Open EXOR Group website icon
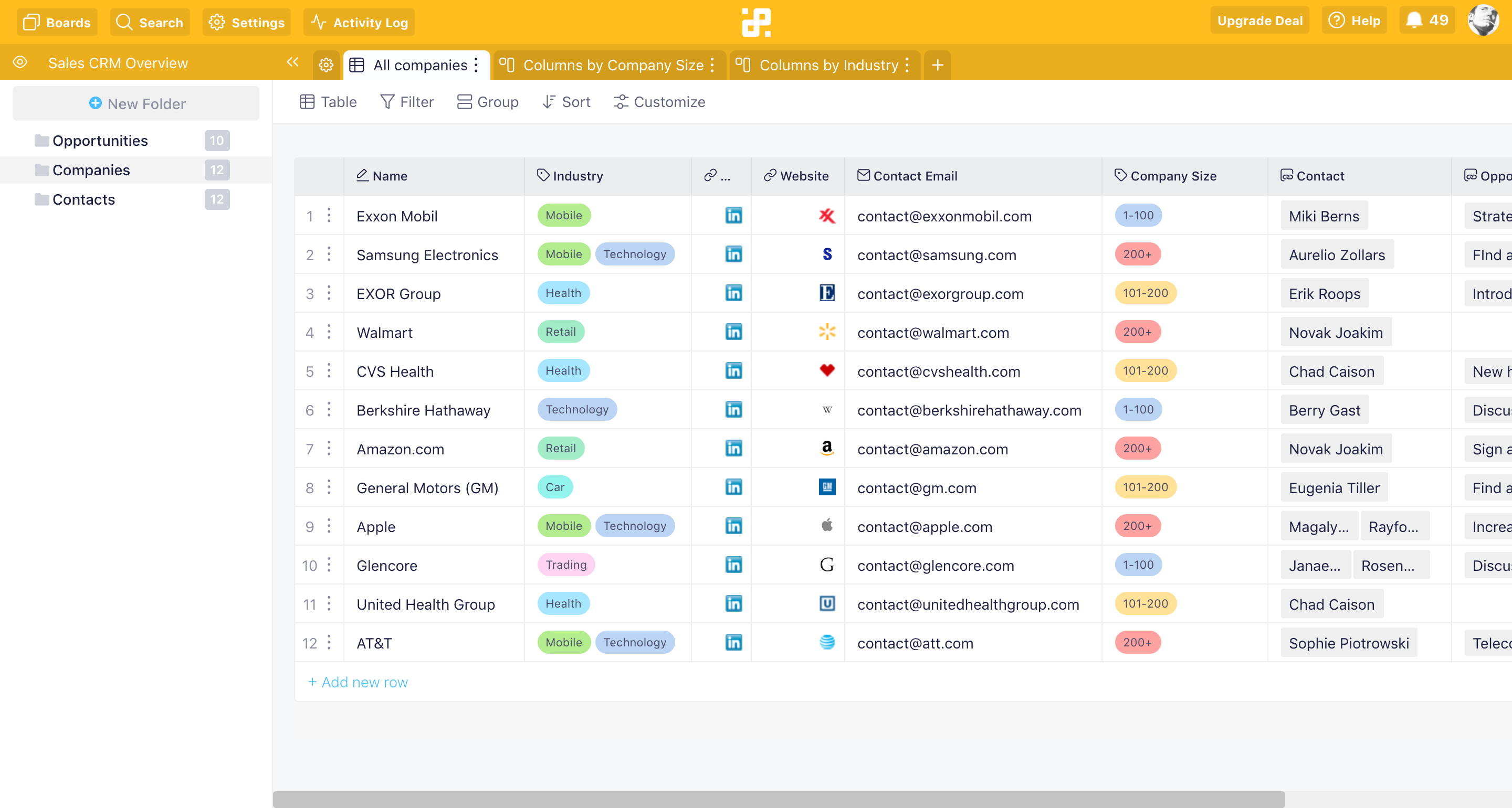 point(827,293)
